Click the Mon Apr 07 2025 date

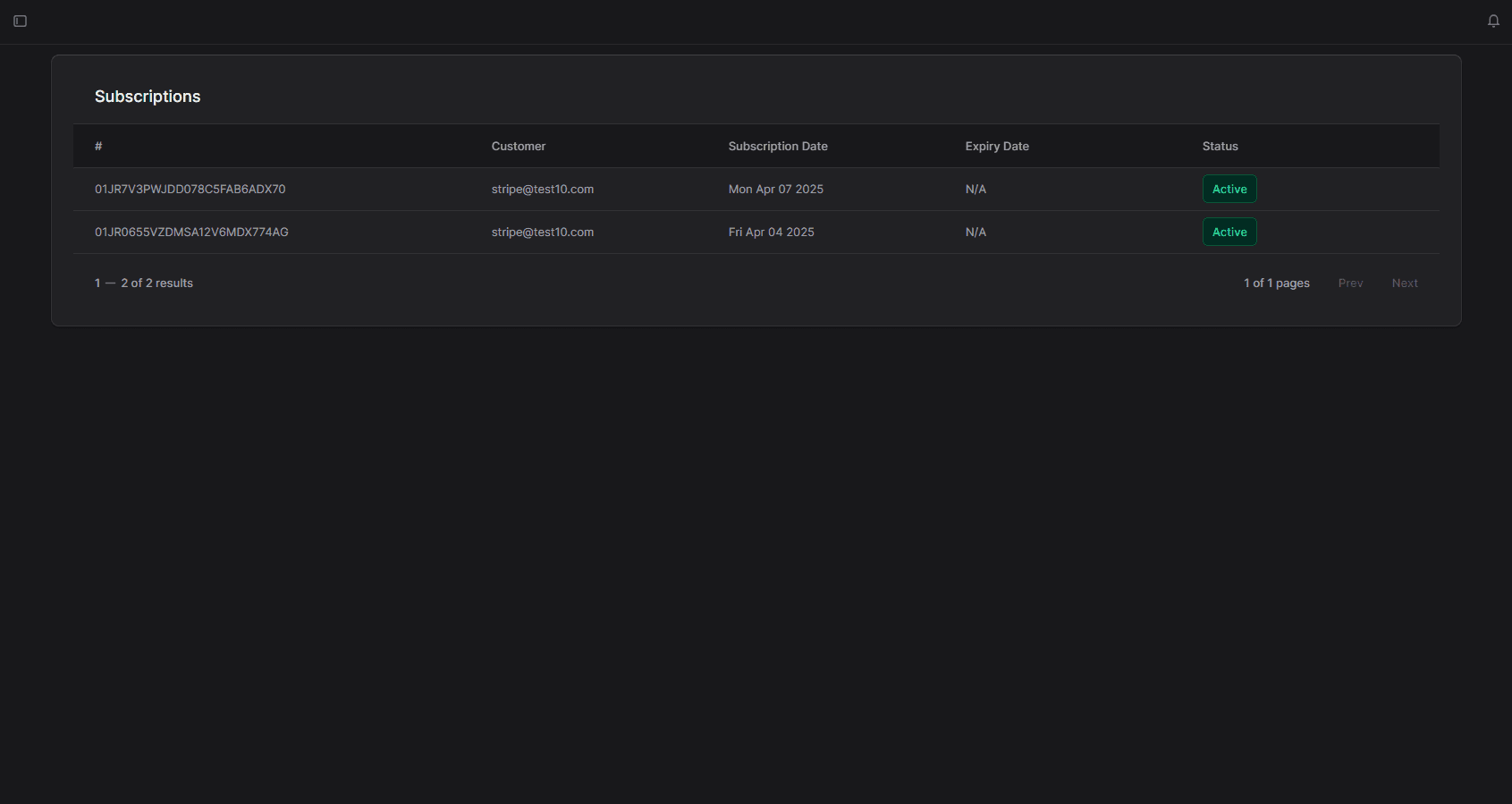point(775,190)
